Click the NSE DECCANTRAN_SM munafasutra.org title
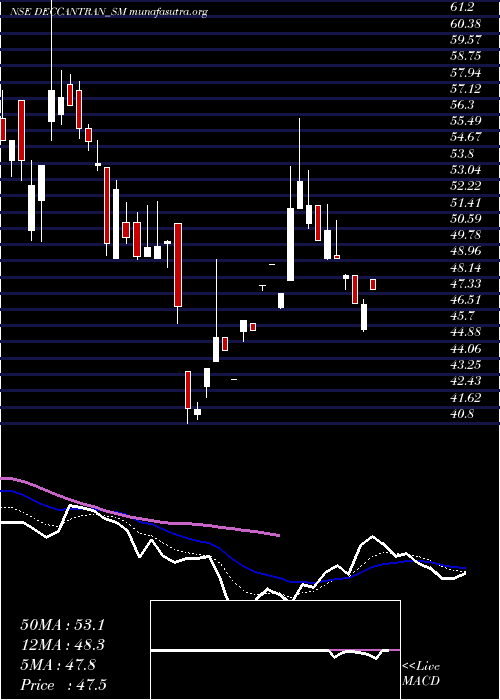Viewport: 500px width, 700px height. [109, 12]
